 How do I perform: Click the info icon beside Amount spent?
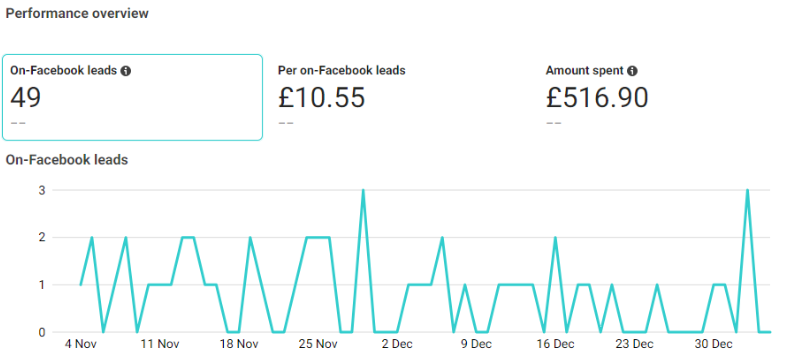point(632,71)
